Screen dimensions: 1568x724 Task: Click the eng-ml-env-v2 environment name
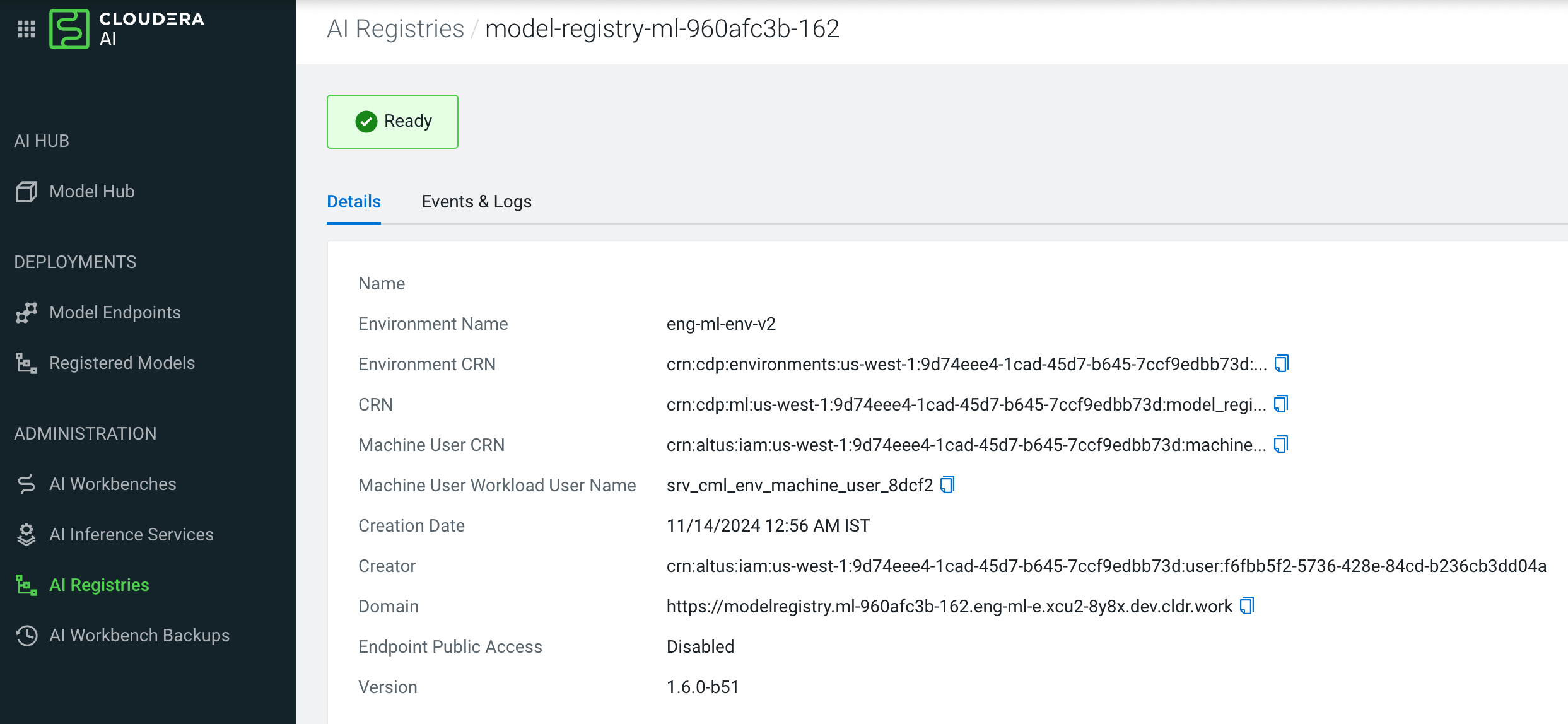pyautogui.click(x=721, y=324)
